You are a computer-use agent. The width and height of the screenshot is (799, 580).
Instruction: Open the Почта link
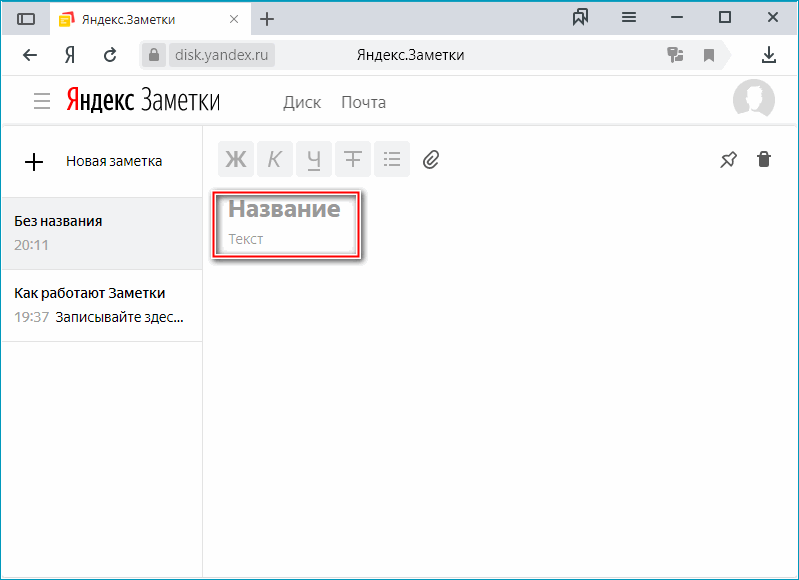pyautogui.click(x=363, y=102)
